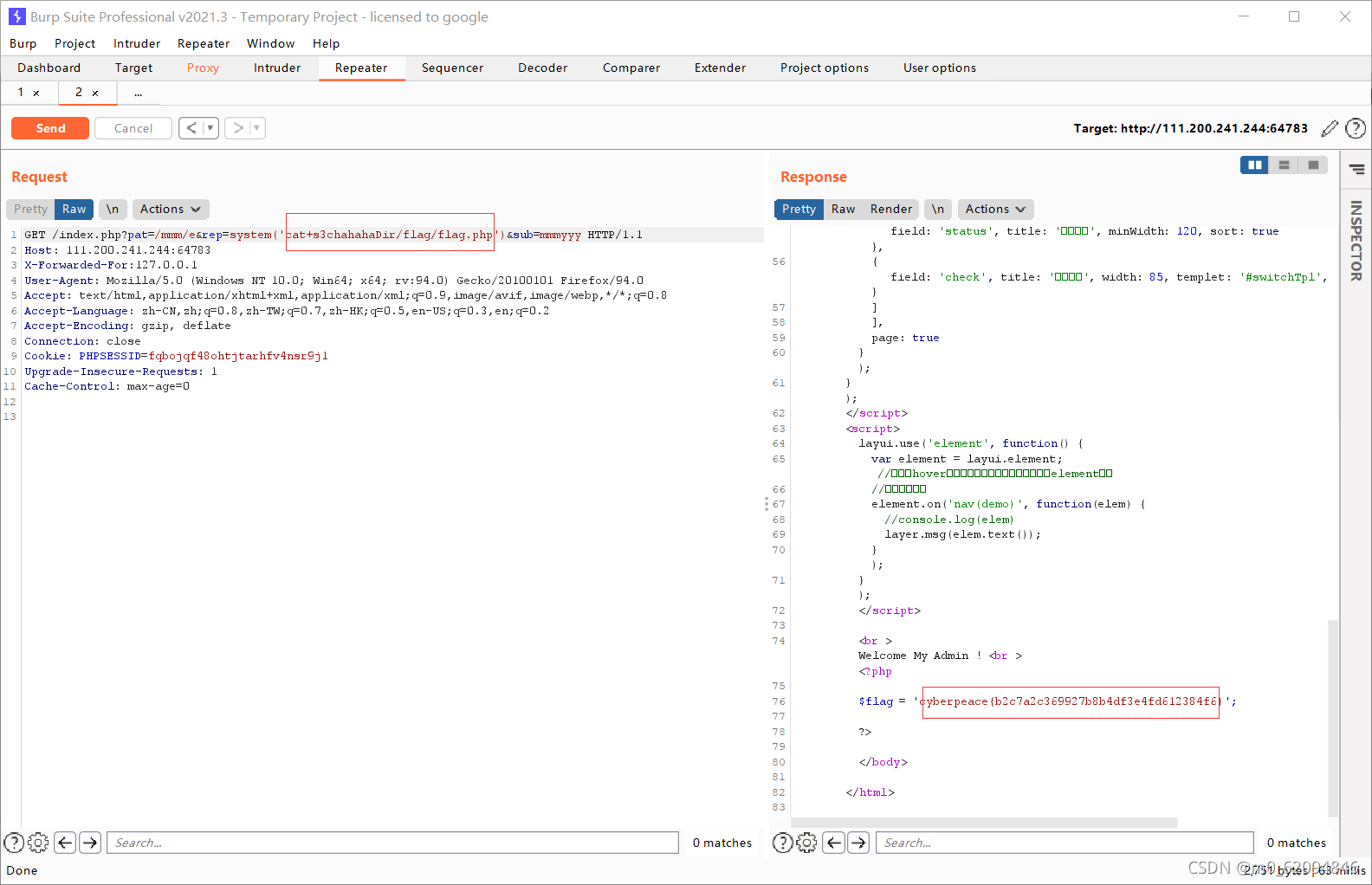This screenshot has width=1372, height=885.
Task: Click the edit target pencil icon
Action: click(1330, 129)
